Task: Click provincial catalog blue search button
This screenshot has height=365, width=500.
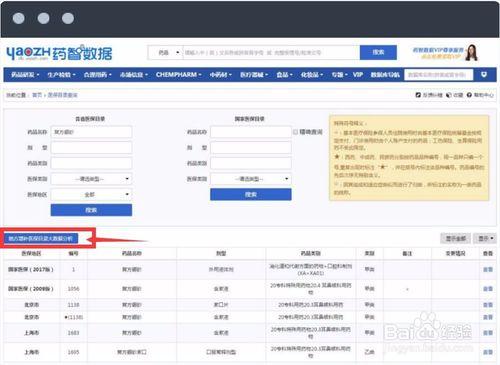Action: point(91,210)
